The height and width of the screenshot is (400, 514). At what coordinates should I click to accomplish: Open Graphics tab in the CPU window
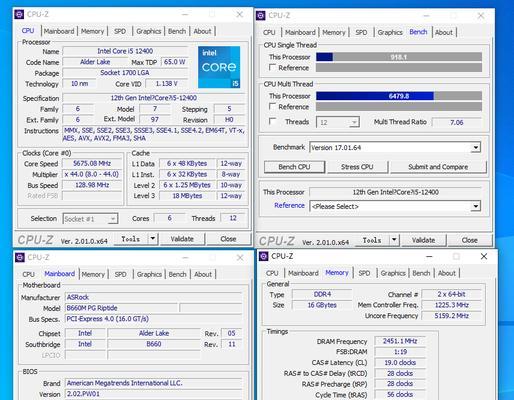(x=149, y=31)
